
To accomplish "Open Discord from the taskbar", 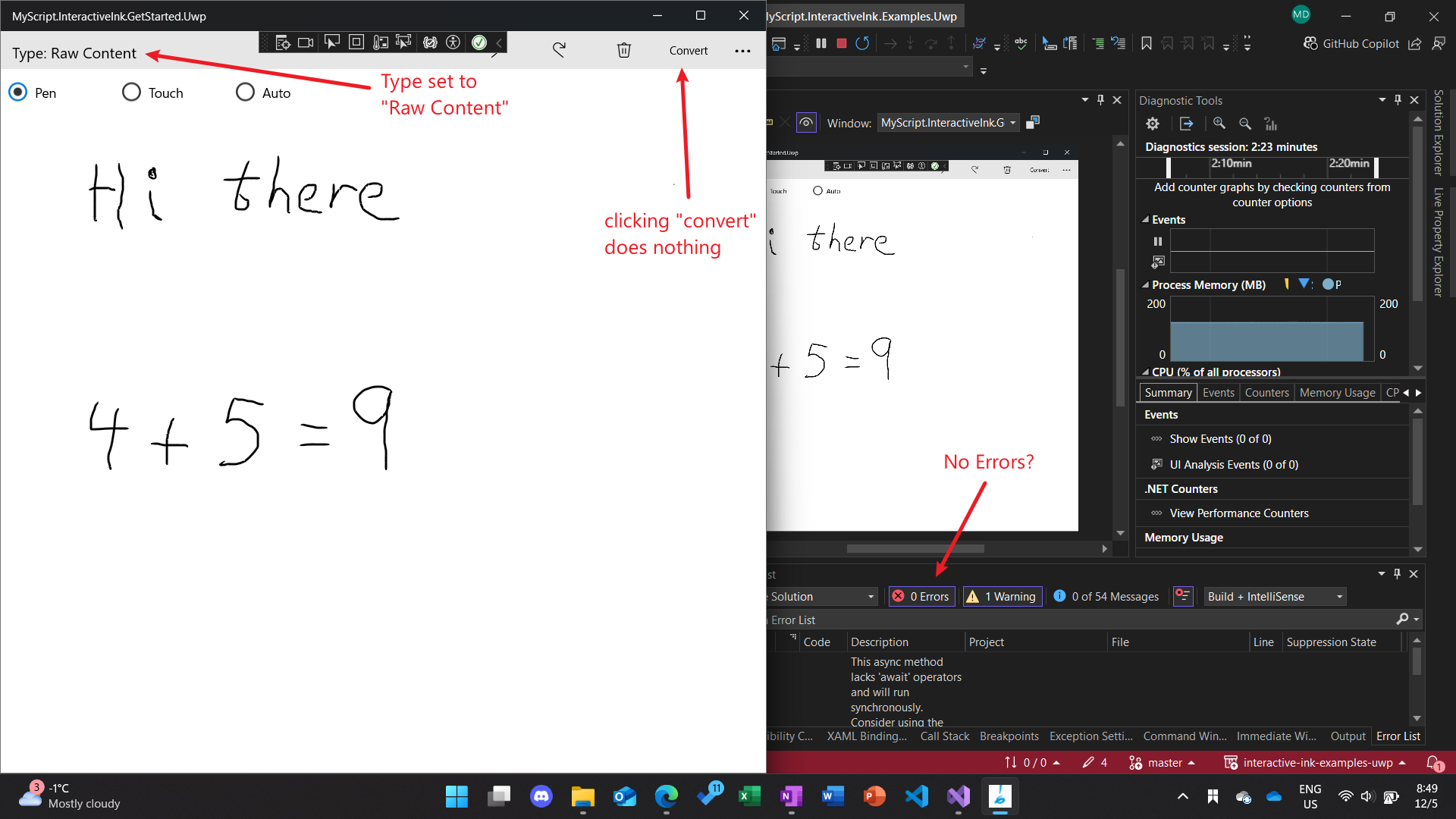I will pyautogui.click(x=541, y=796).
